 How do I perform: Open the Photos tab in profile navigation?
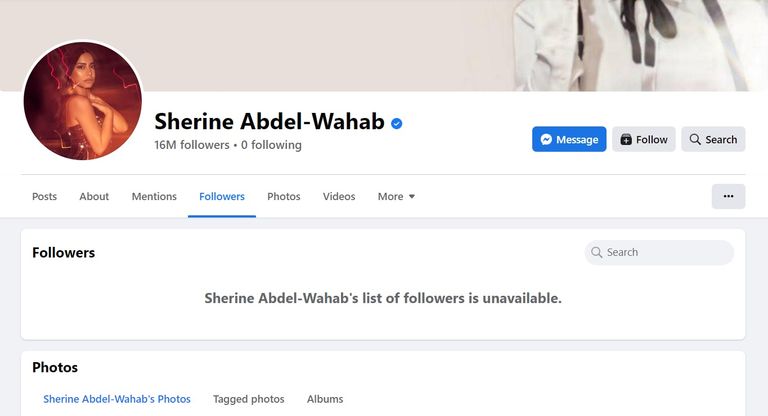[284, 197]
